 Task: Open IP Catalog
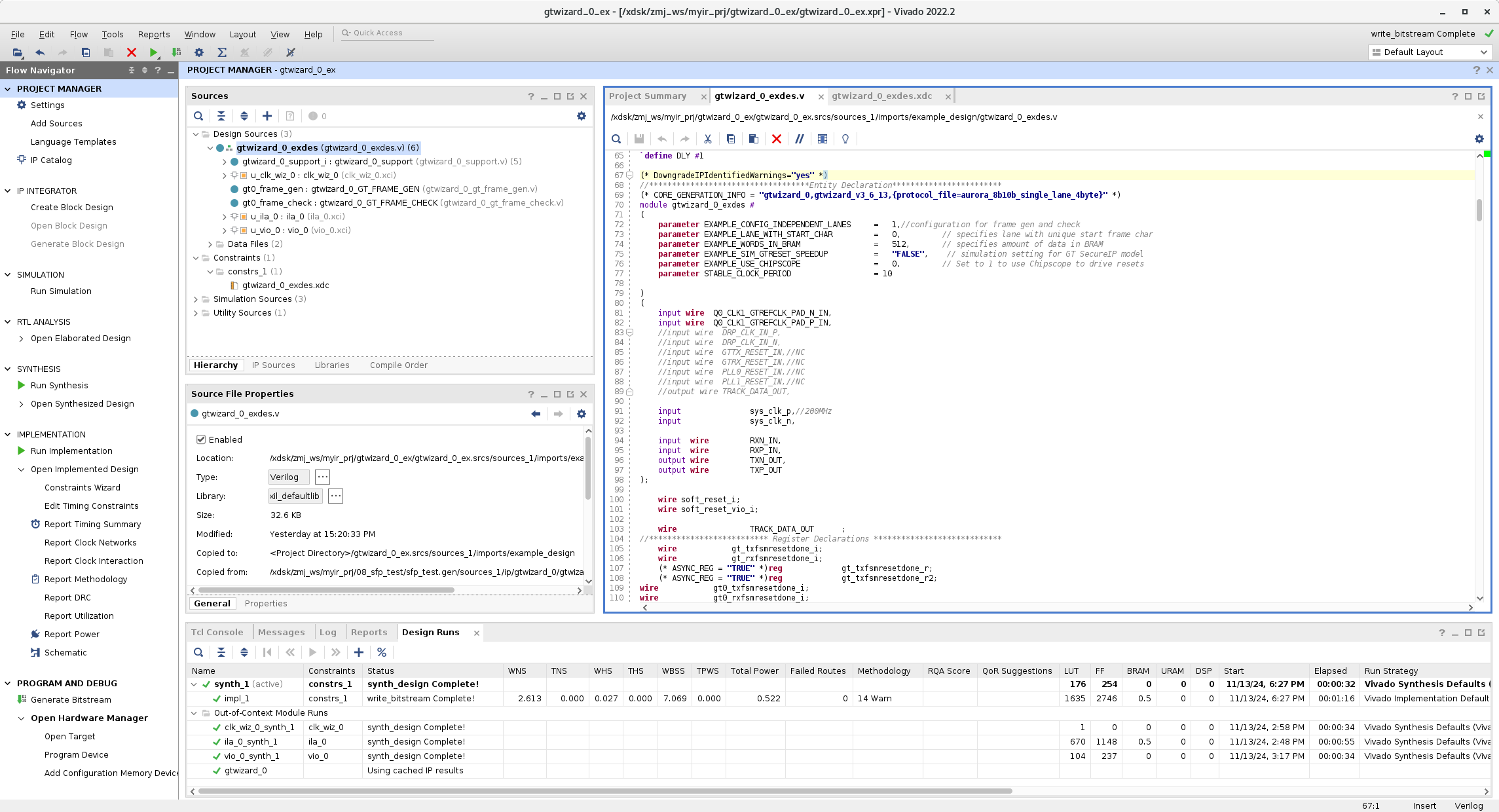tap(51, 160)
